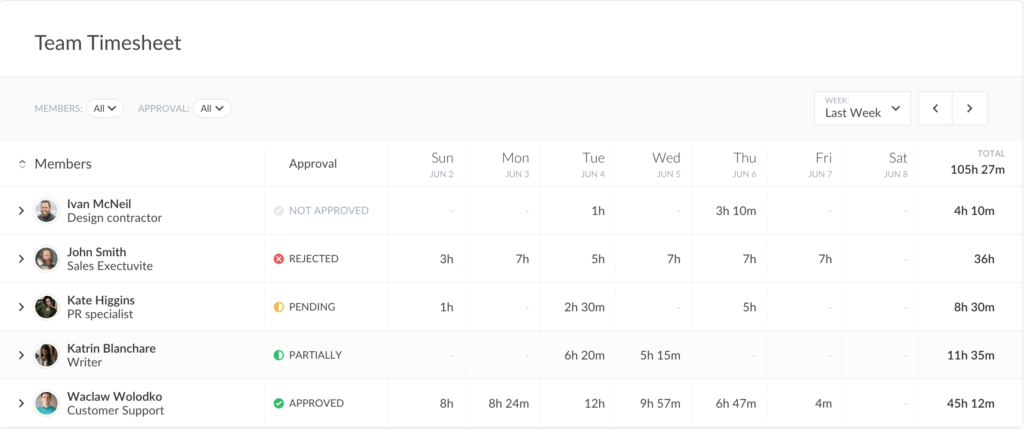The width and height of the screenshot is (1024, 430).
Task: Click the red Rejected status icon
Action: click(279, 259)
